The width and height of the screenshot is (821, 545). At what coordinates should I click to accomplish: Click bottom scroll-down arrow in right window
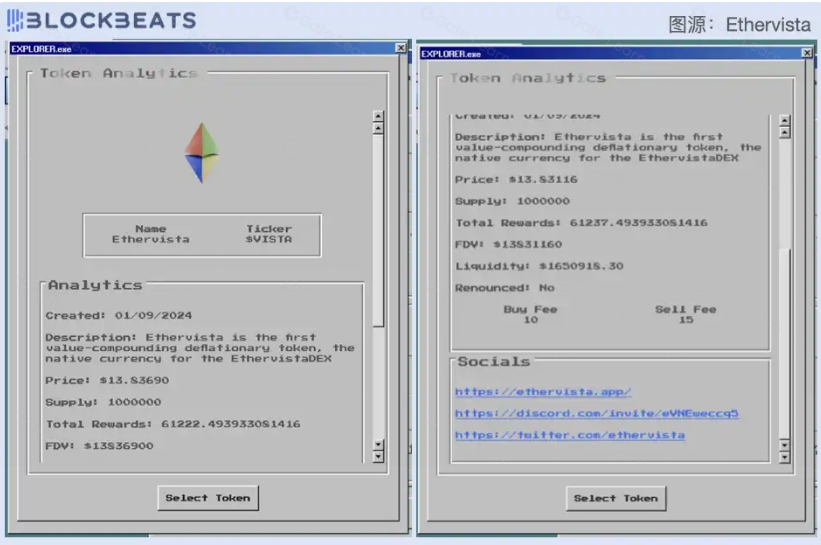[784, 458]
